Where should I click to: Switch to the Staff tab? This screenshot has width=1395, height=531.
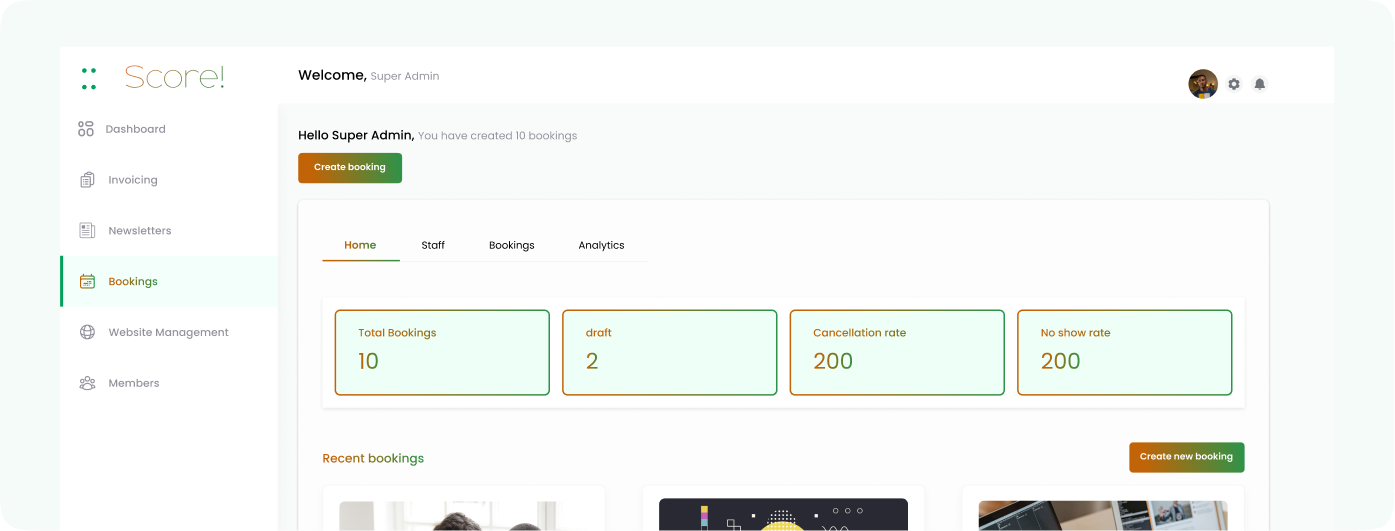433,245
